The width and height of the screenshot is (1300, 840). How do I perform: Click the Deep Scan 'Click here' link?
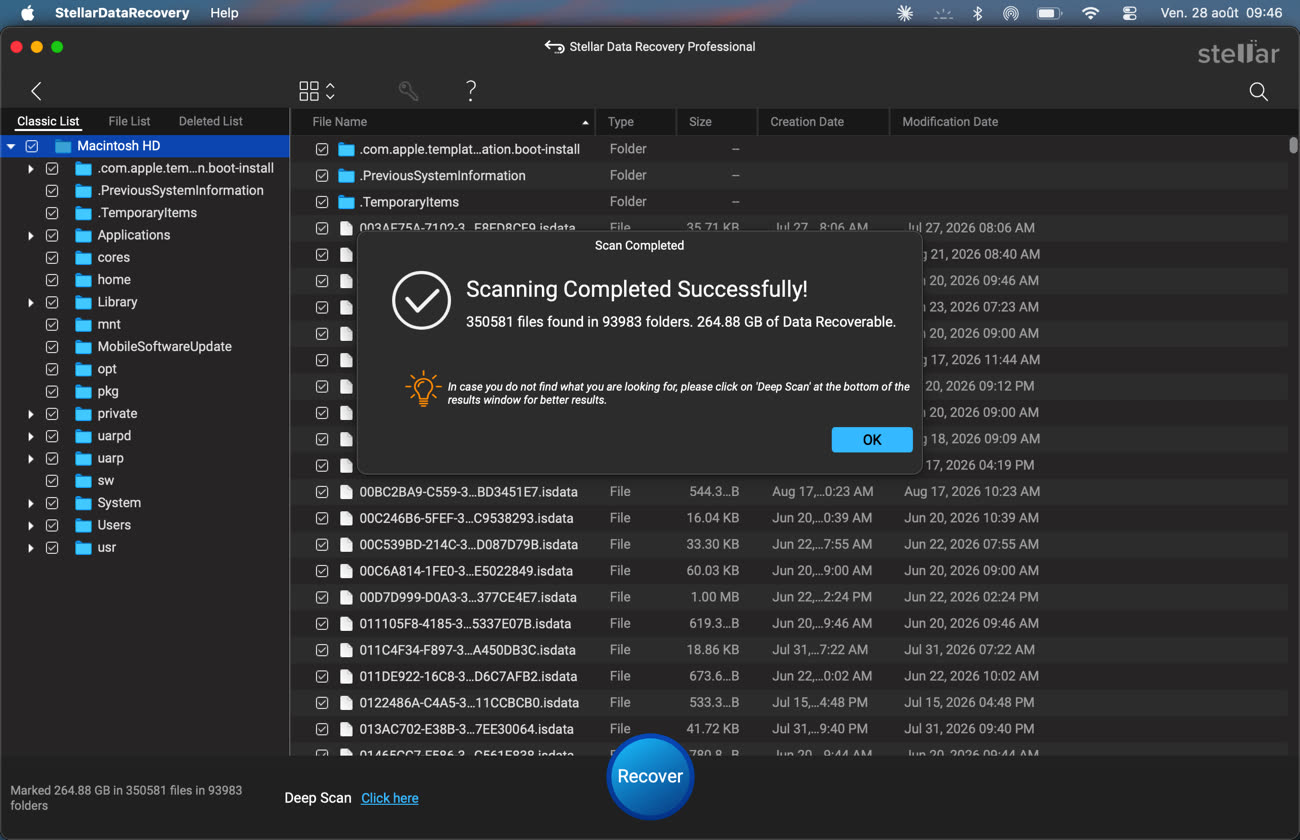point(390,798)
